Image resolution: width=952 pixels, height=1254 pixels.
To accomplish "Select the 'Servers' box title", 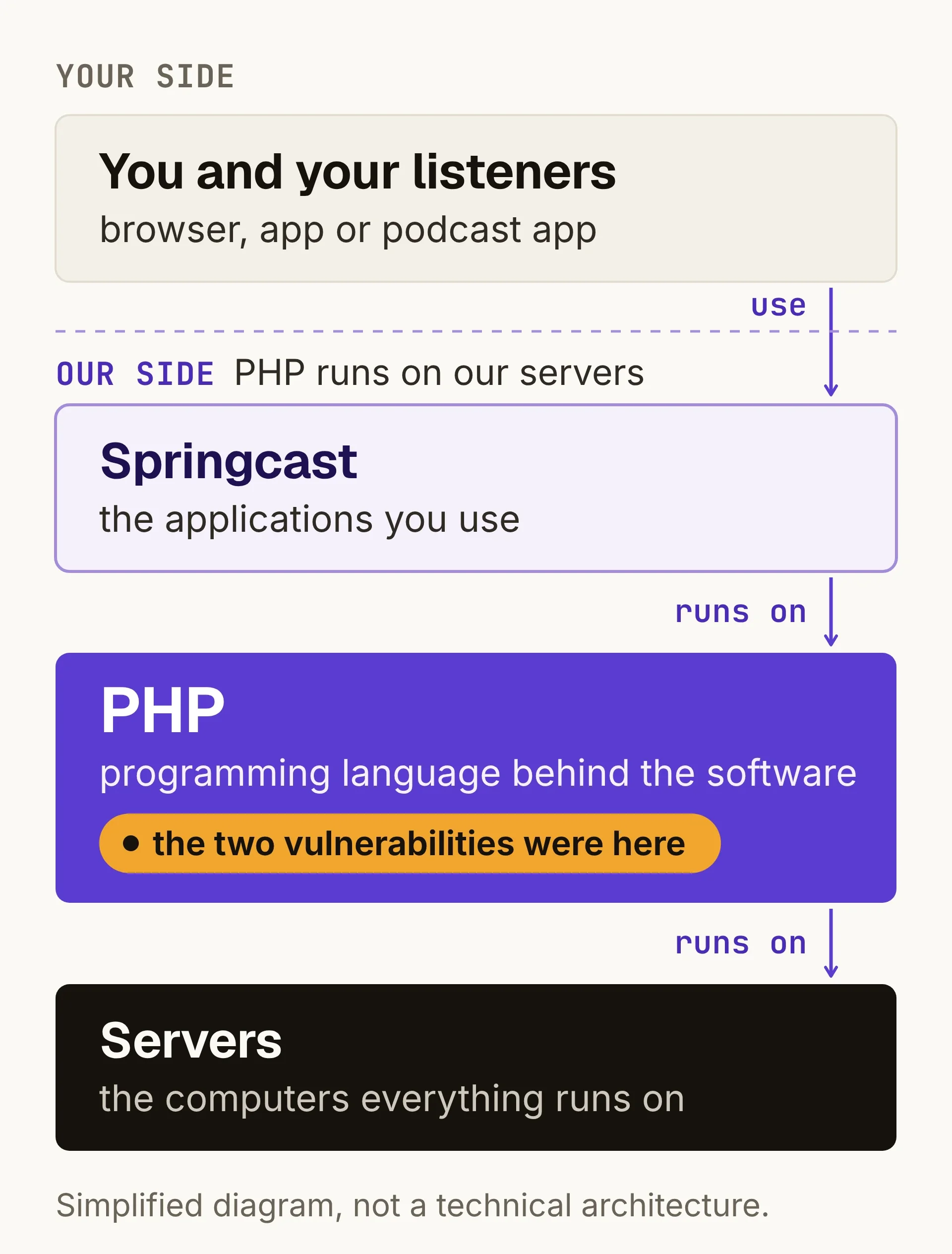I will [191, 1041].
